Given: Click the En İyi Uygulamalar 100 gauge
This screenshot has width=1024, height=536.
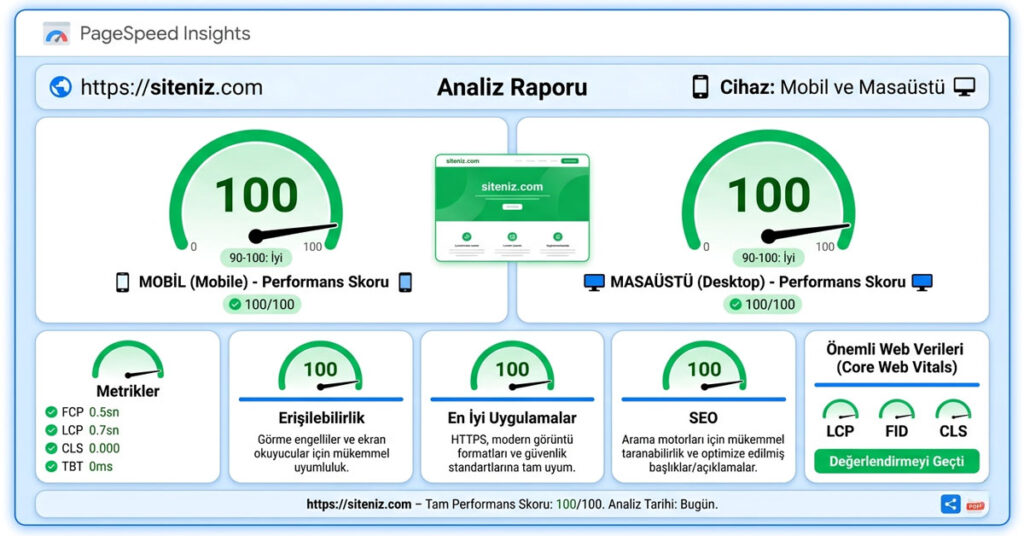Looking at the screenshot, I should point(512,366).
